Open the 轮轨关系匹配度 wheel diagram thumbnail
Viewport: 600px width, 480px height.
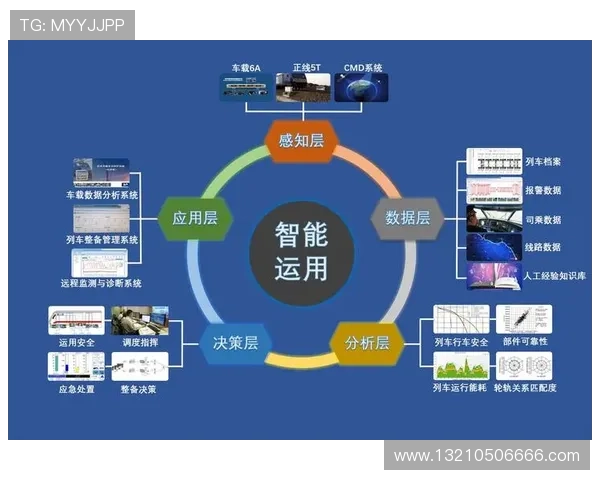(x=524, y=366)
